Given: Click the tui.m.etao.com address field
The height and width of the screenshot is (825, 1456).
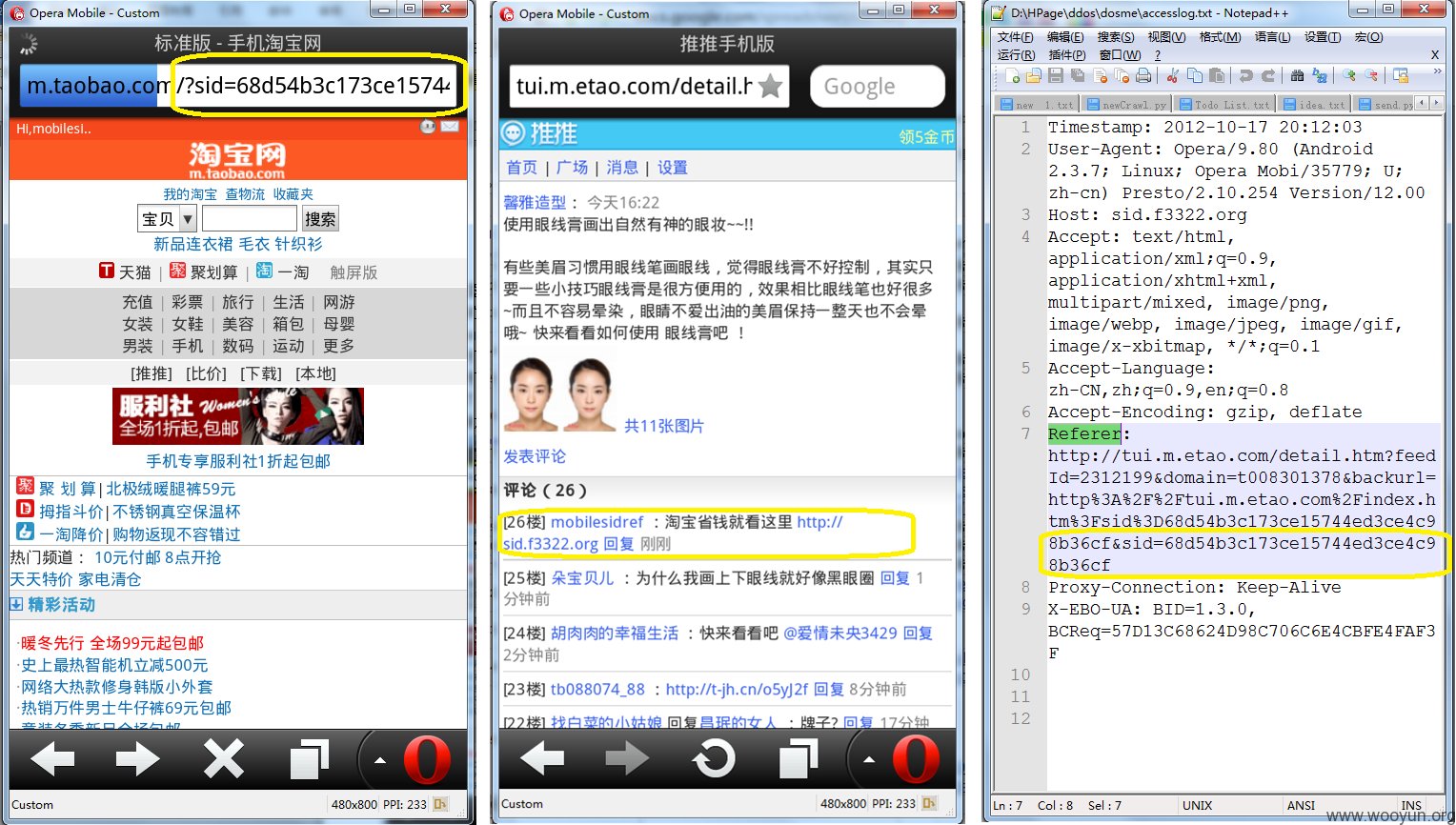Looking at the screenshot, I should 648,87.
